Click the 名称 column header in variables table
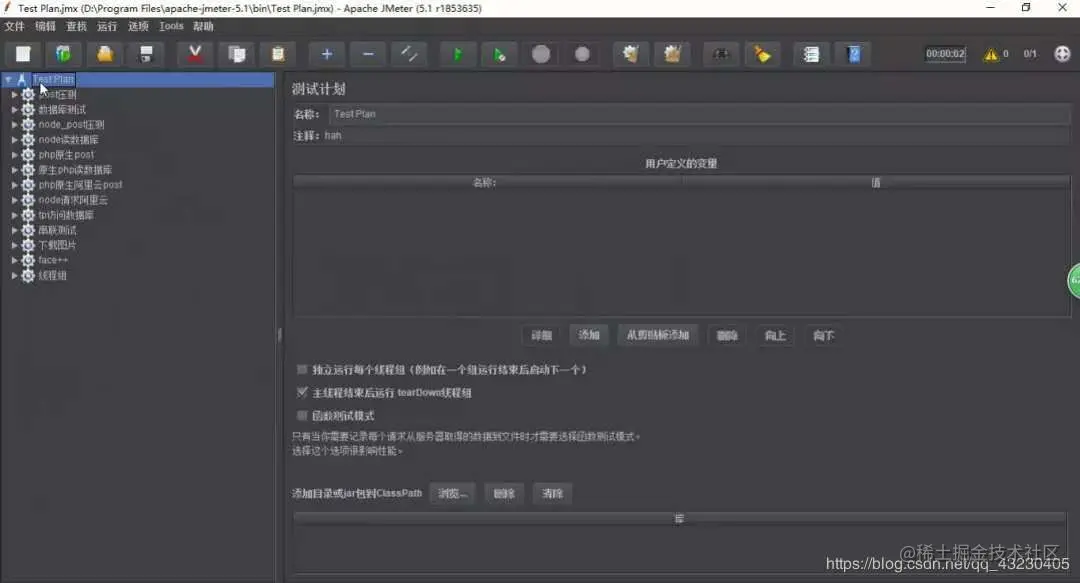The image size is (1080, 583). (486, 183)
